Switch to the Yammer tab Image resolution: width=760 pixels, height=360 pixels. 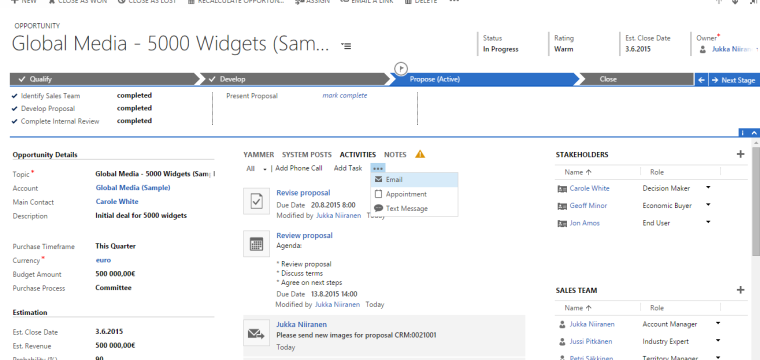258,155
